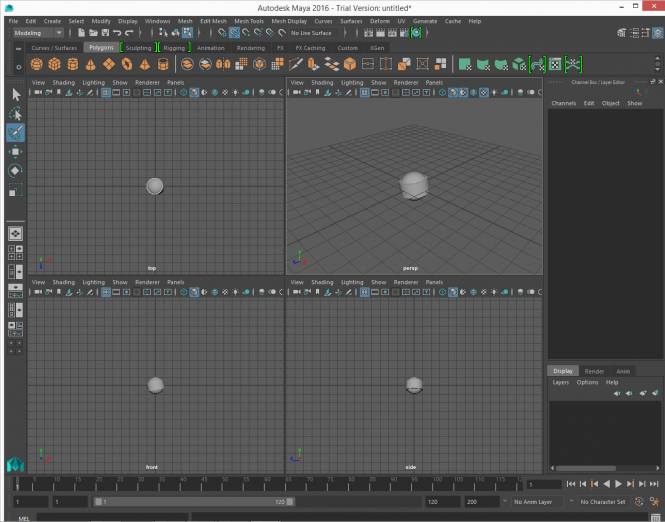Toggle use all lights in persp viewport
The height and width of the screenshot is (522, 665).
(494, 92)
